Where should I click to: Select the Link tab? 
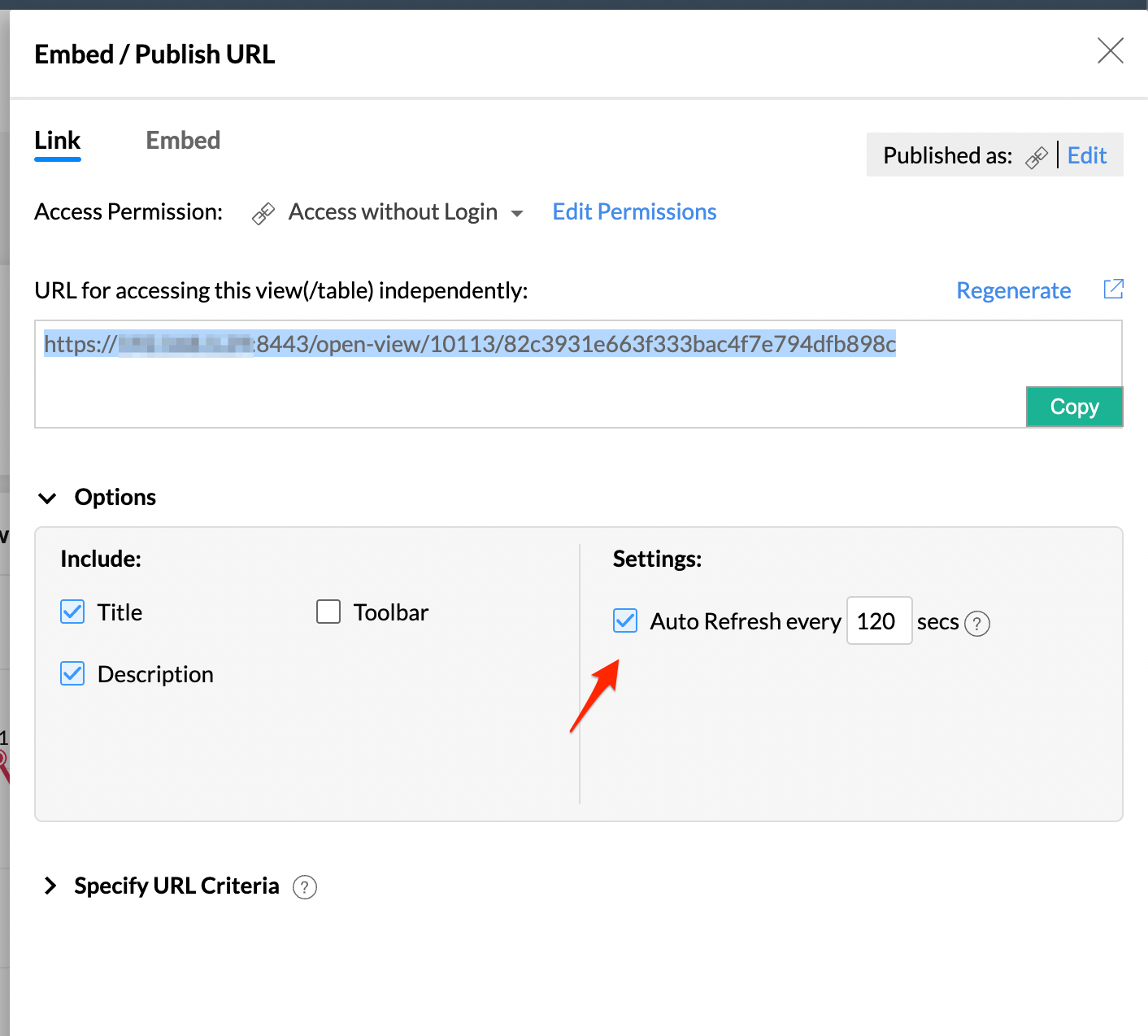(58, 141)
